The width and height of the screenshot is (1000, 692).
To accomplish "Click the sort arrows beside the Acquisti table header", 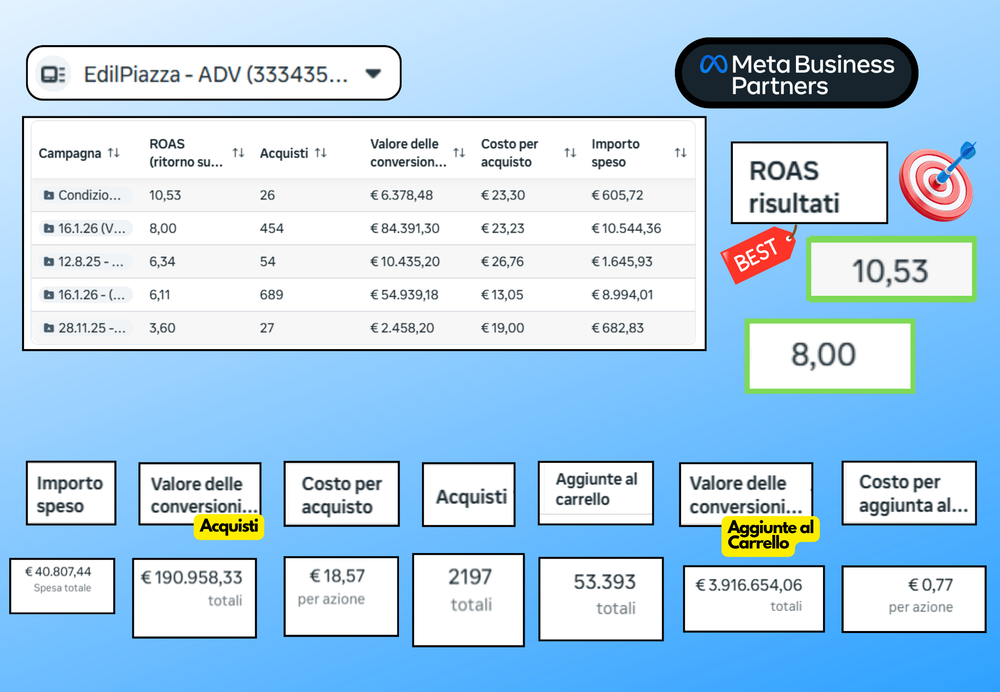I will (x=321, y=153).
